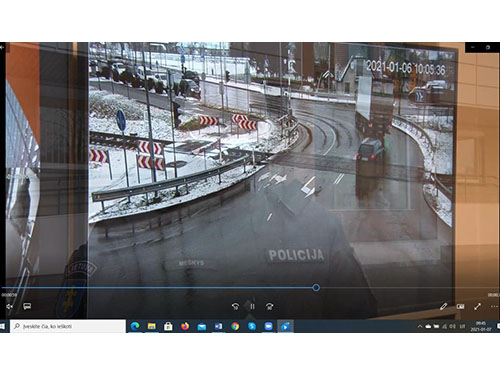This screenshot has height=375, width=500.
Task: Launch Firefox from the taskbar
Action: click(x=185, y=326)
